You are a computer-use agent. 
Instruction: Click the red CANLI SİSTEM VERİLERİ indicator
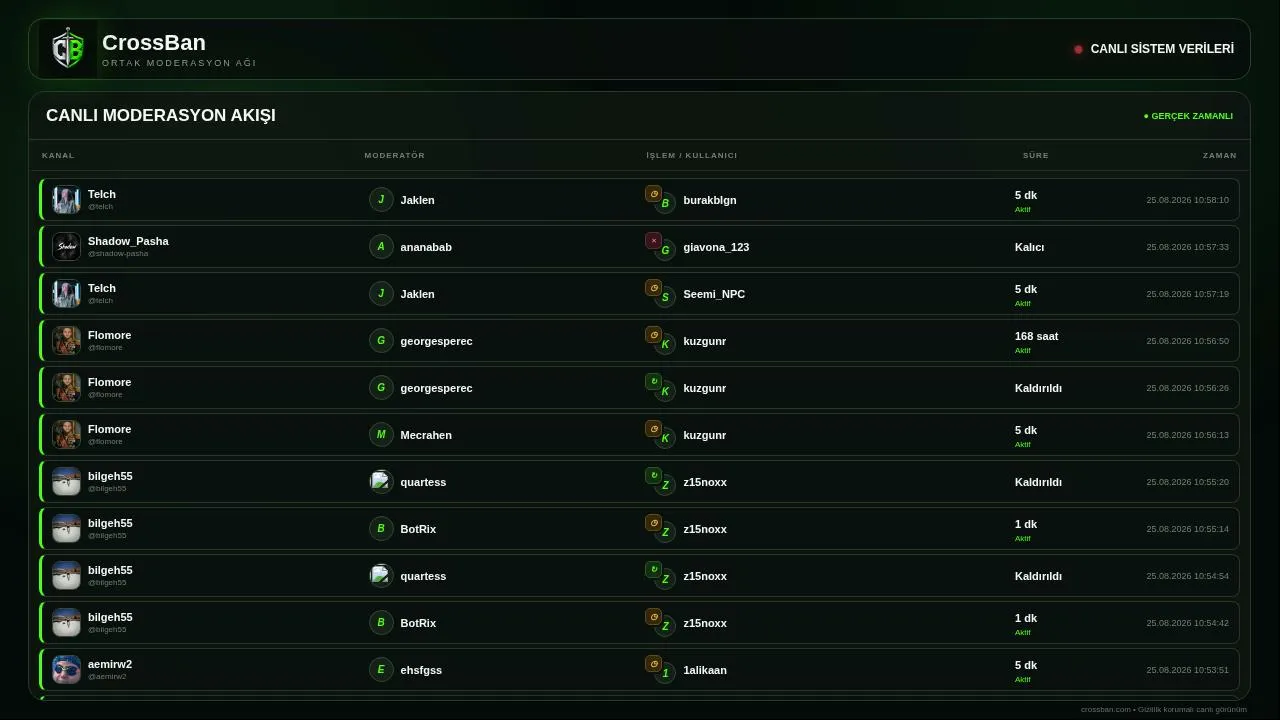click(x=1078, y=49)
